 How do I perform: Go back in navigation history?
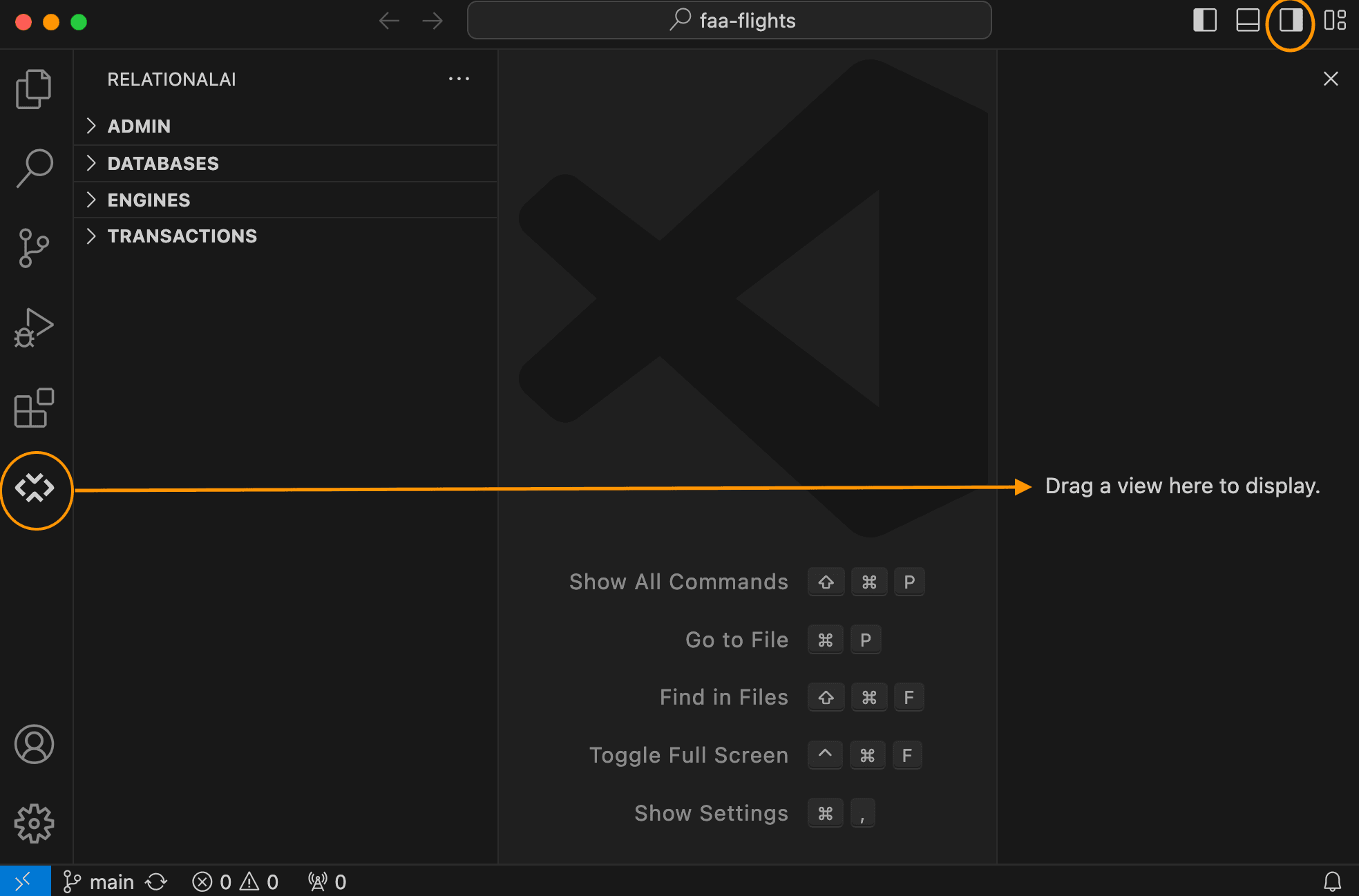(x=390, y=21)
